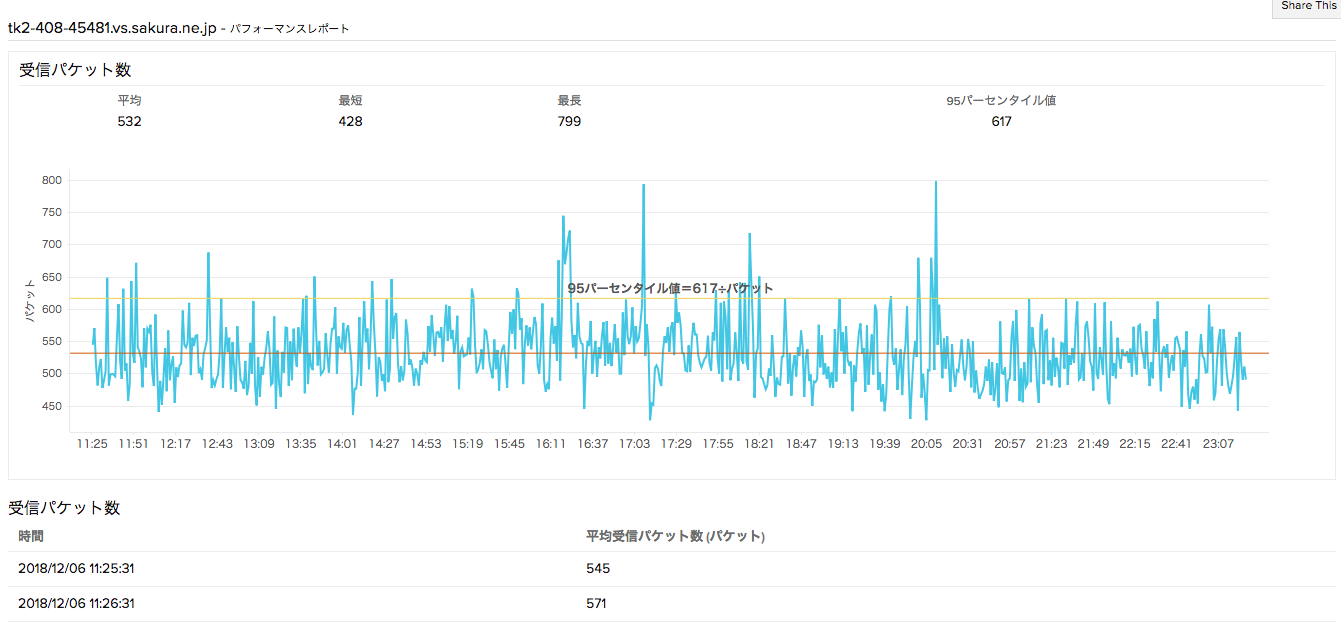Click the 最短 stat label
Screen dimensions: 1341x625
coord(350,101)
